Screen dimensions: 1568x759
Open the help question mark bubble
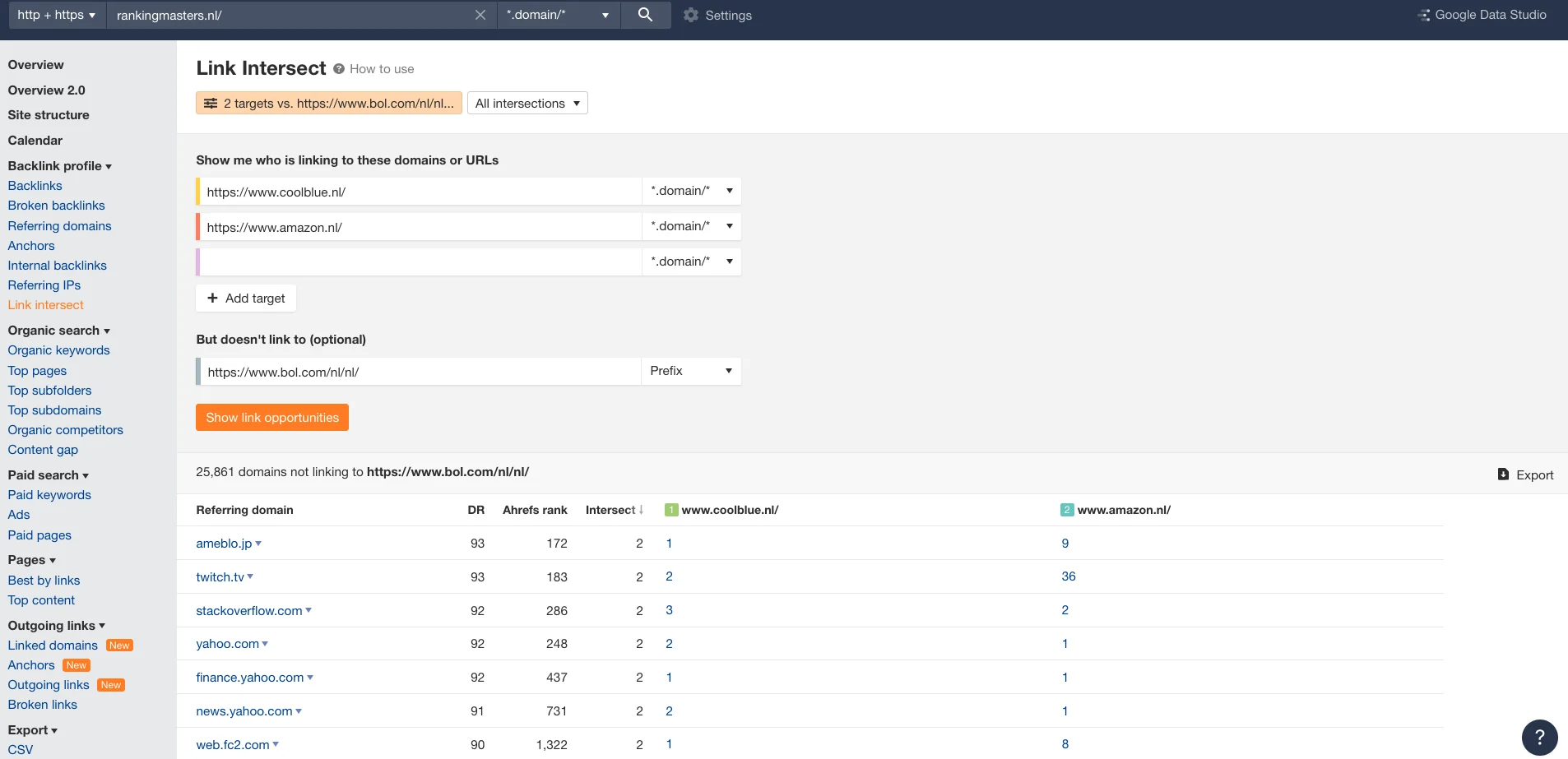tap(1540, 738)
